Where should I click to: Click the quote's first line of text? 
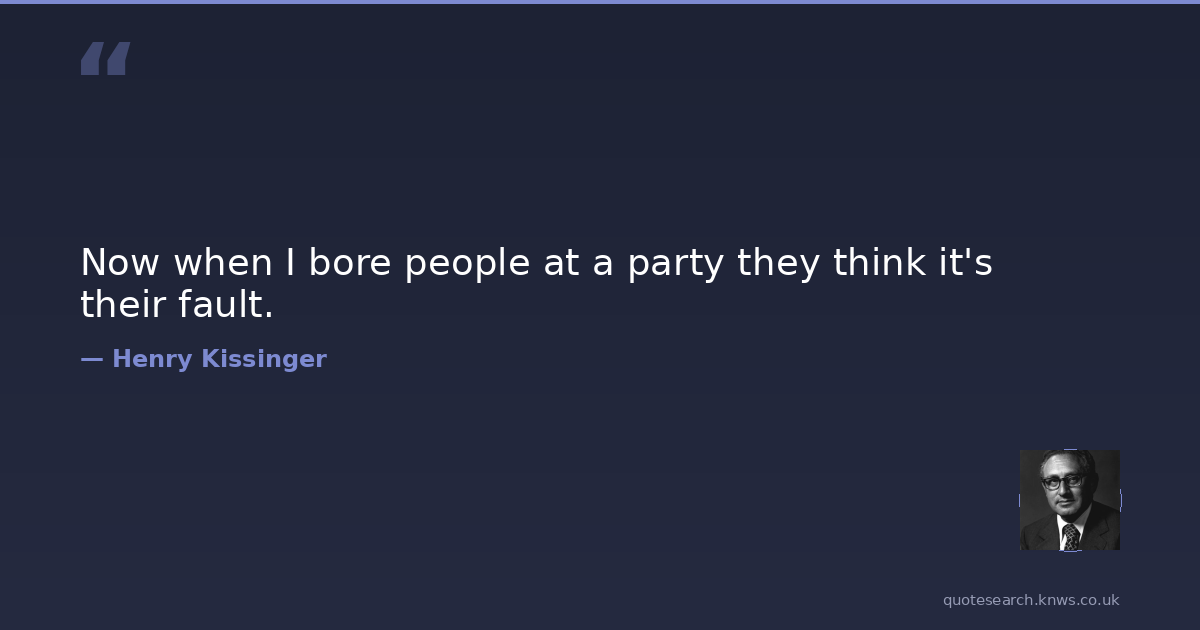tap(536, 263)
